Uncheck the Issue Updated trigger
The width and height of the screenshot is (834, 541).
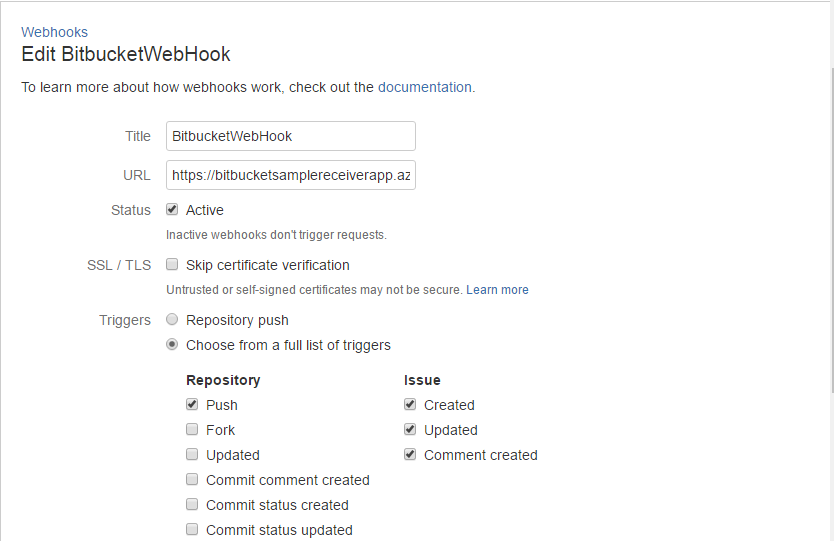click(x=410, y=429)
